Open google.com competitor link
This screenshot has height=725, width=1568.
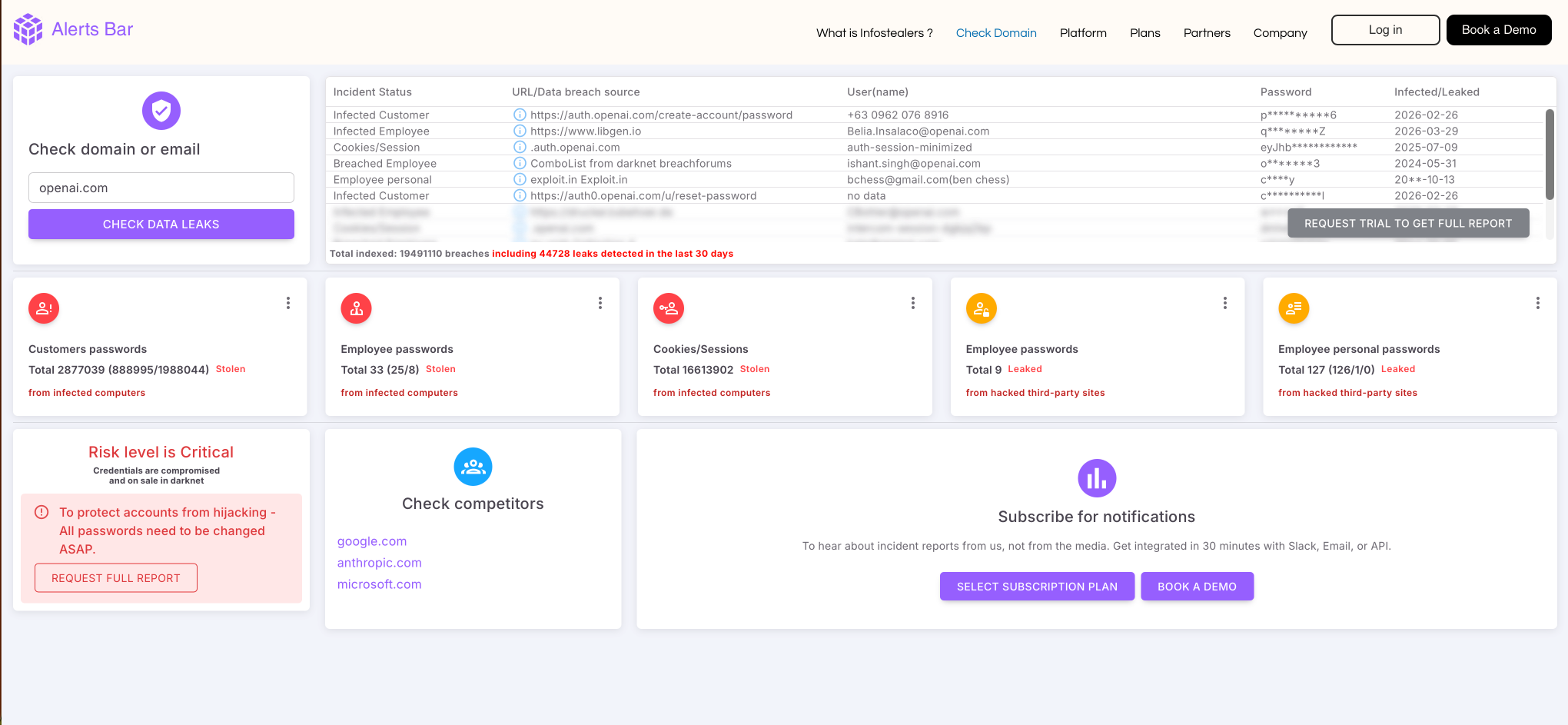point(372,541)
